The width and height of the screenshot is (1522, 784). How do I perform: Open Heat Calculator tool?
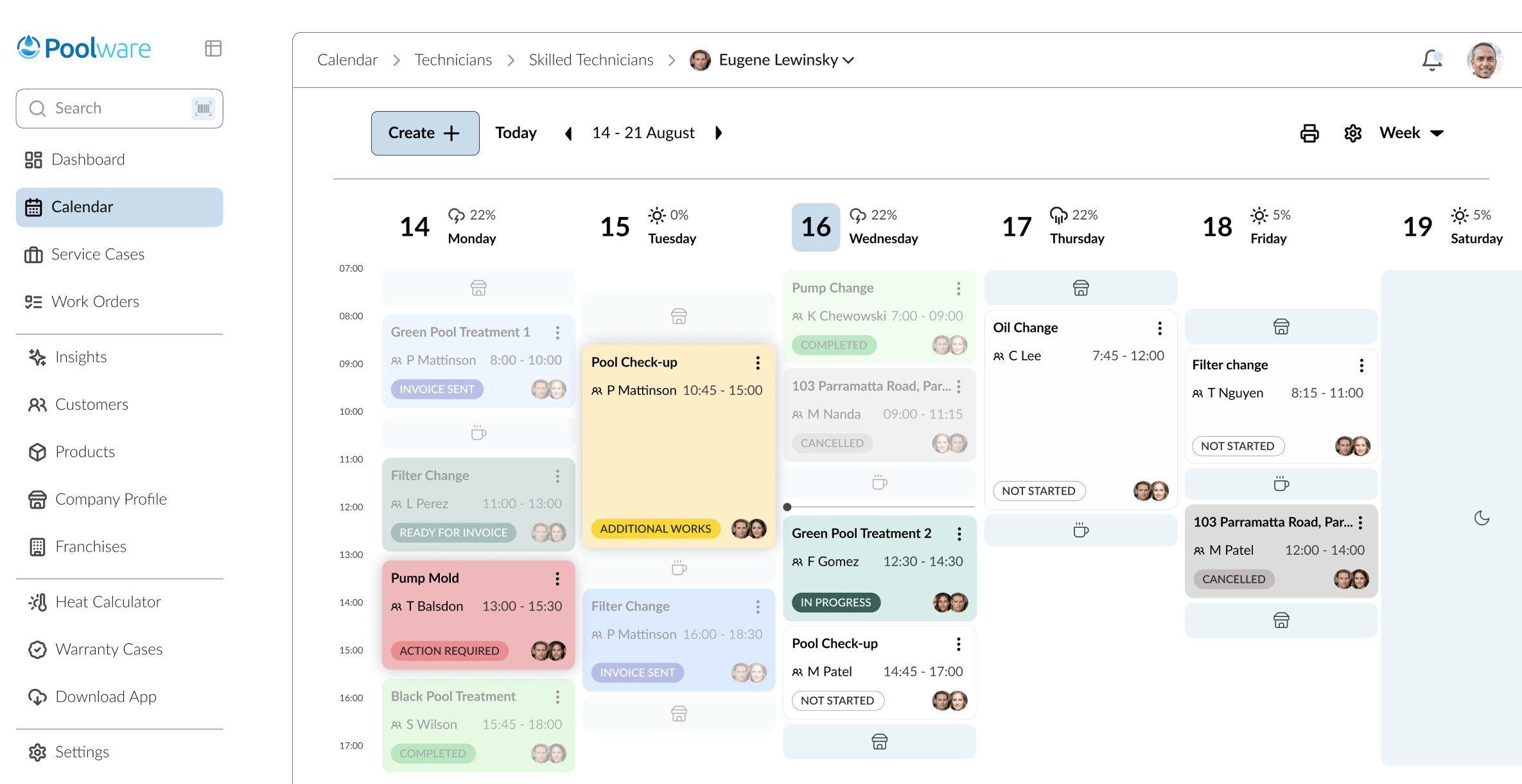pyautogui.click(x=119, y=602)
